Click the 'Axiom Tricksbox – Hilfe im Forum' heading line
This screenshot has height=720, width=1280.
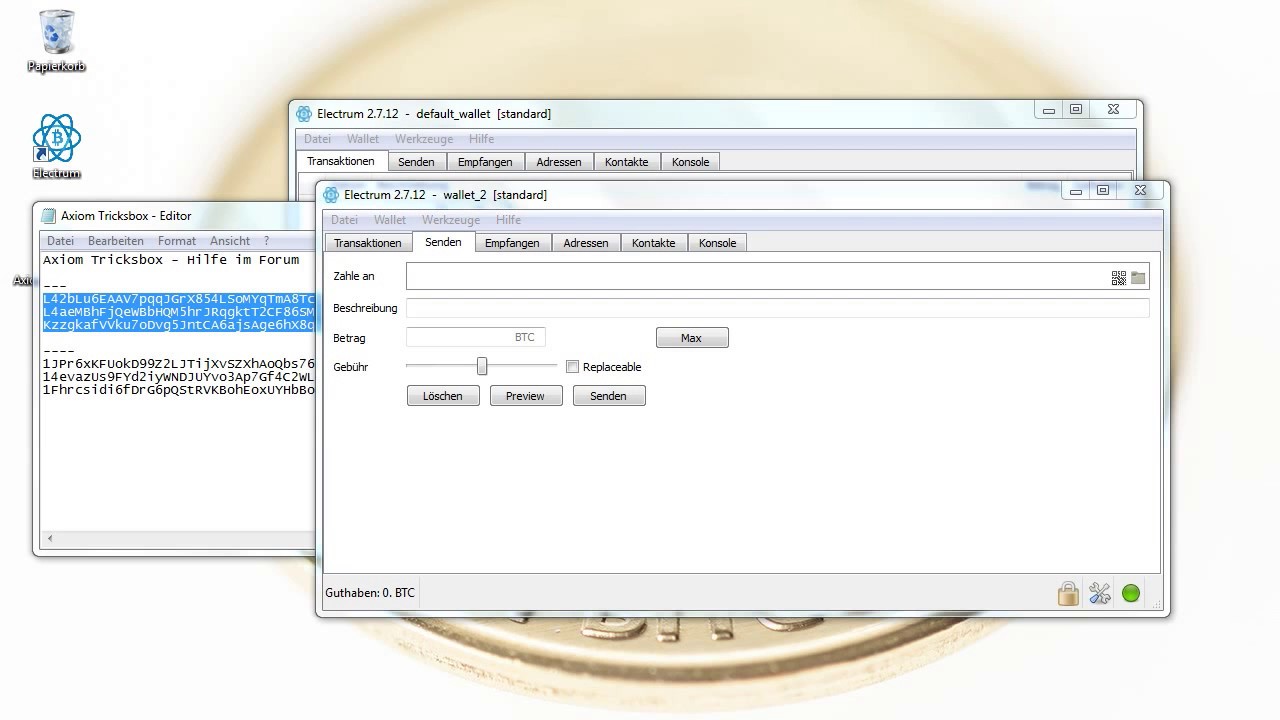pos(171,259)
